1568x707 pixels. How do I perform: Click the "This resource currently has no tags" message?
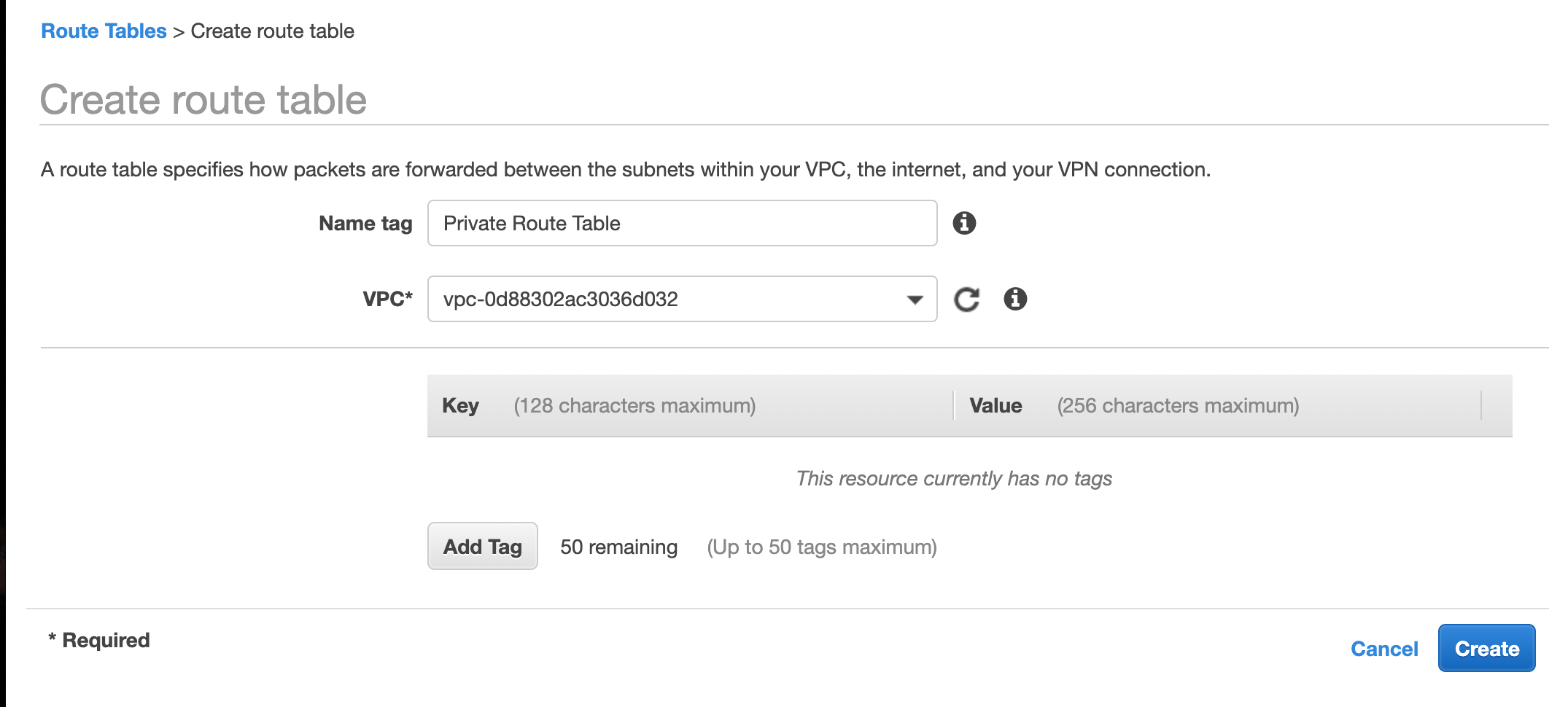click(x=954, y=479)
